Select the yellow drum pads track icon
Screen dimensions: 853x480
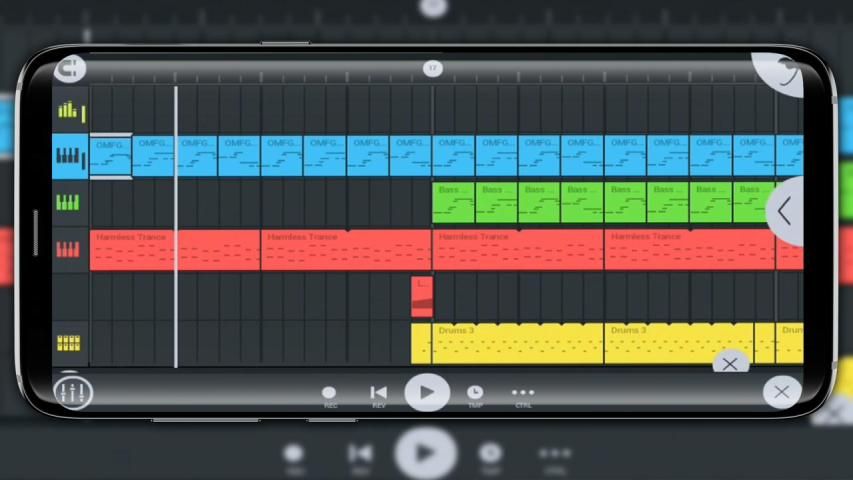[68, 343]
